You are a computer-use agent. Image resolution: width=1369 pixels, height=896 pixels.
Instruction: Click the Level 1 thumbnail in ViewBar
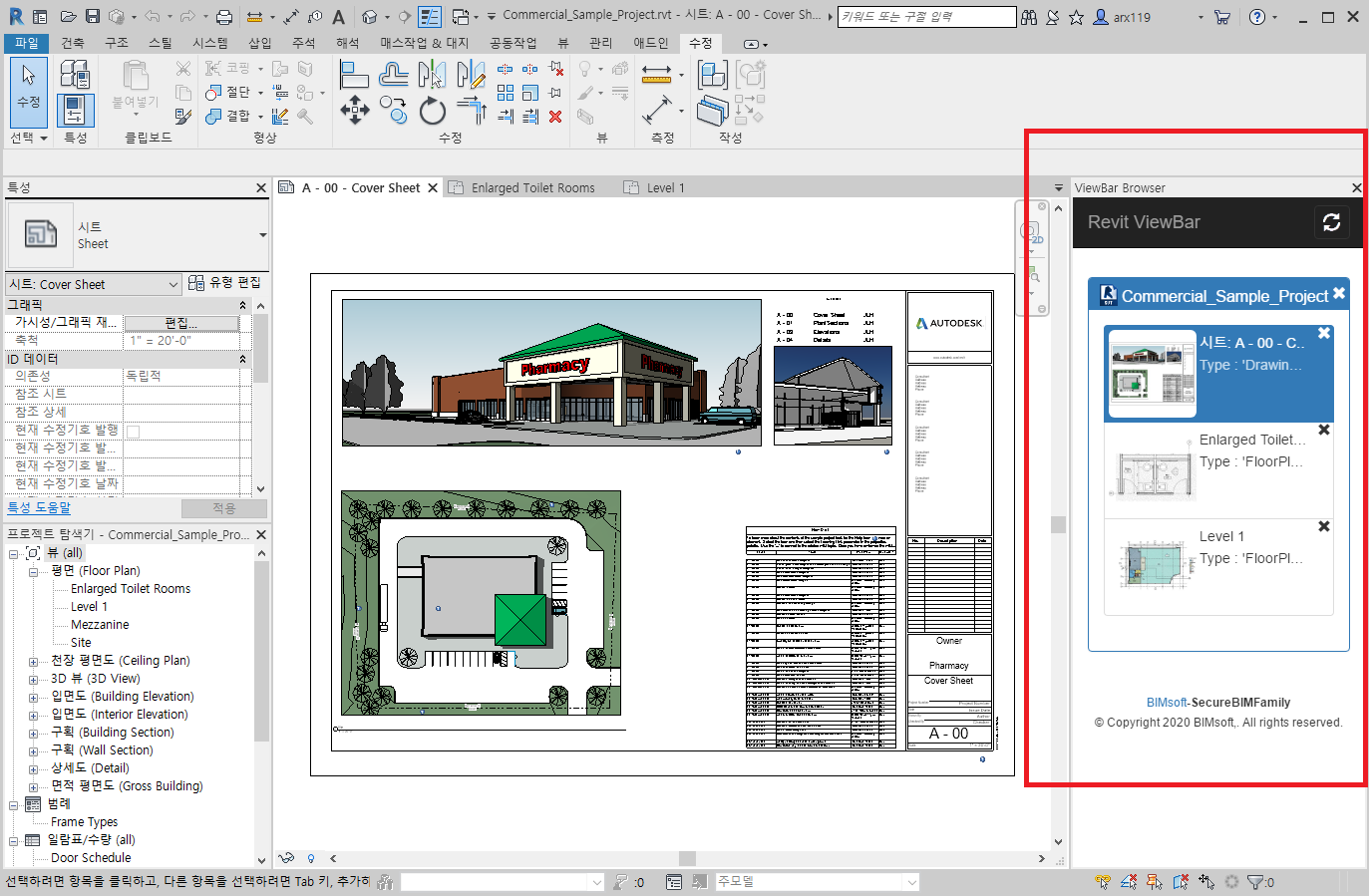coord(1152,565)
